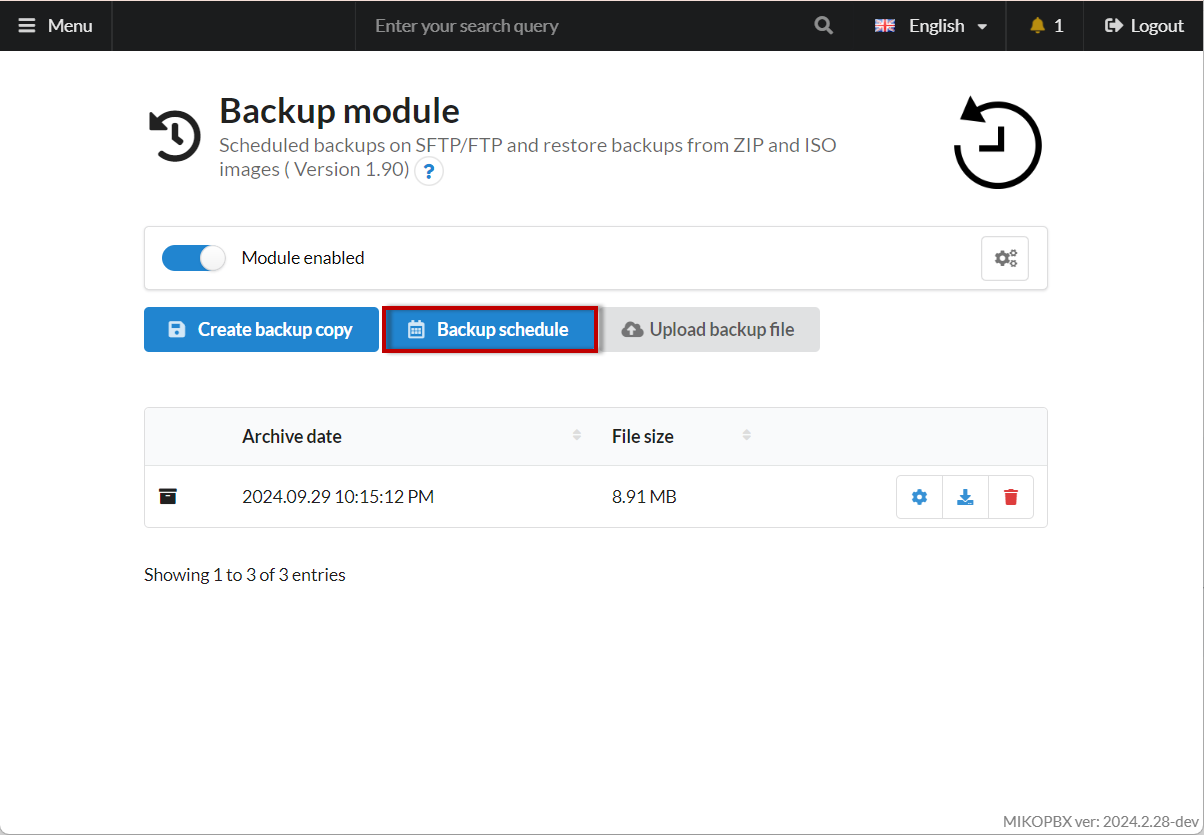Screen dimensions: 1204x835
Task: Delete the backup with red trash icon
Action: (x=1011, y=497)
